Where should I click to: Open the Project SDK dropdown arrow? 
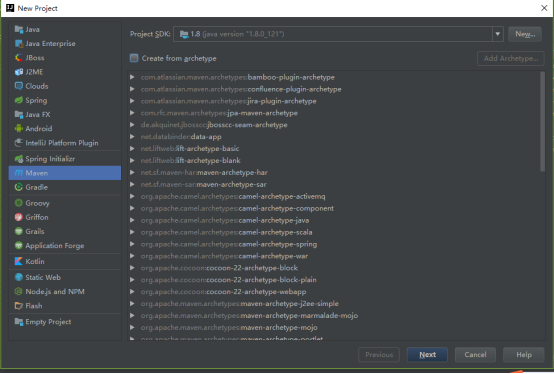497,34
